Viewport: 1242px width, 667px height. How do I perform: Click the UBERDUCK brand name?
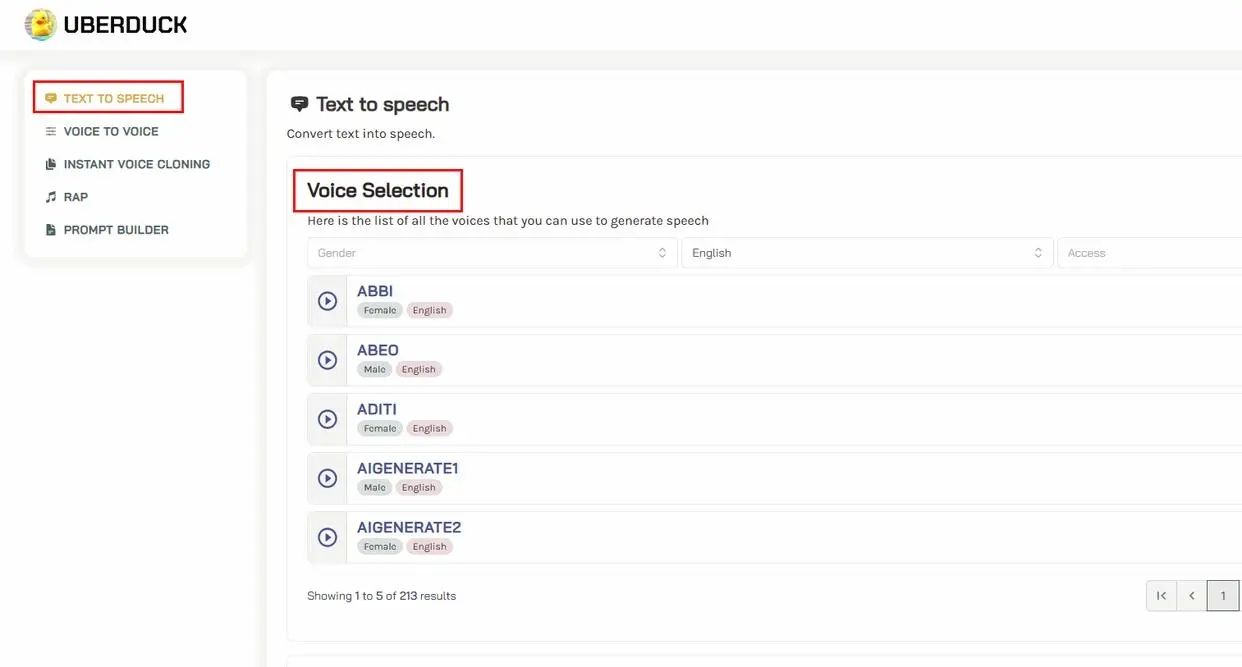tap(125, 25)
